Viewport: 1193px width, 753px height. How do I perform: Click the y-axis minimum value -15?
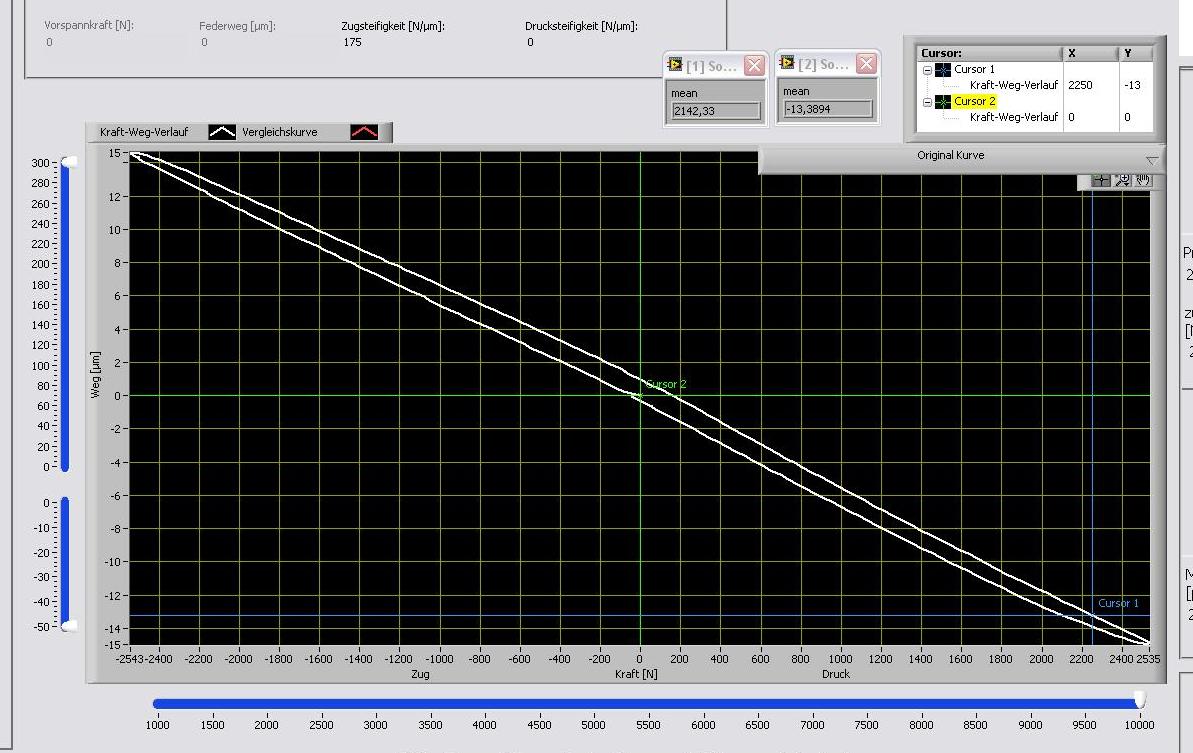coord(112,645)
